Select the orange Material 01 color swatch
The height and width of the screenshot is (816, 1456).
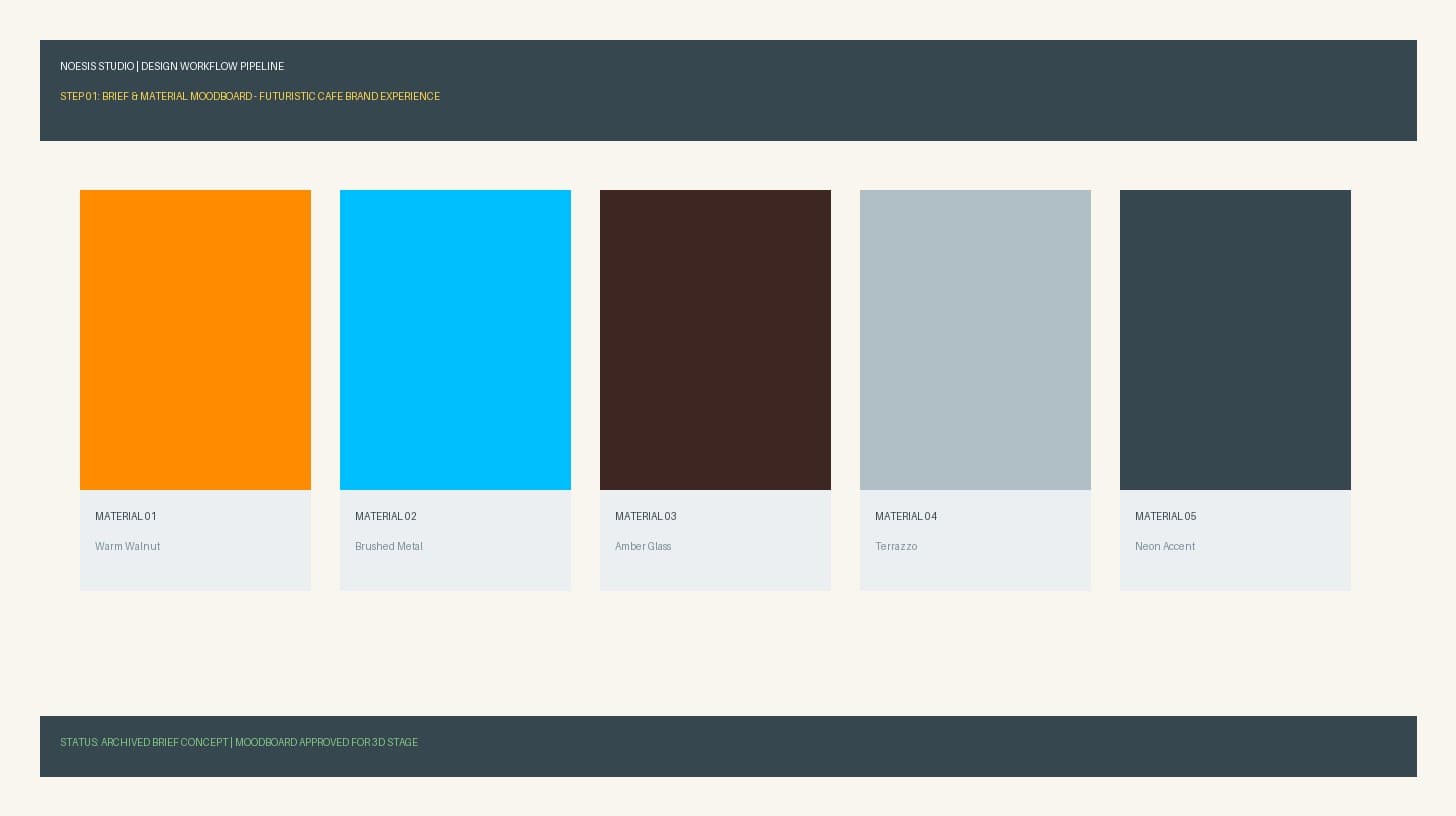(x=195, y=340)
